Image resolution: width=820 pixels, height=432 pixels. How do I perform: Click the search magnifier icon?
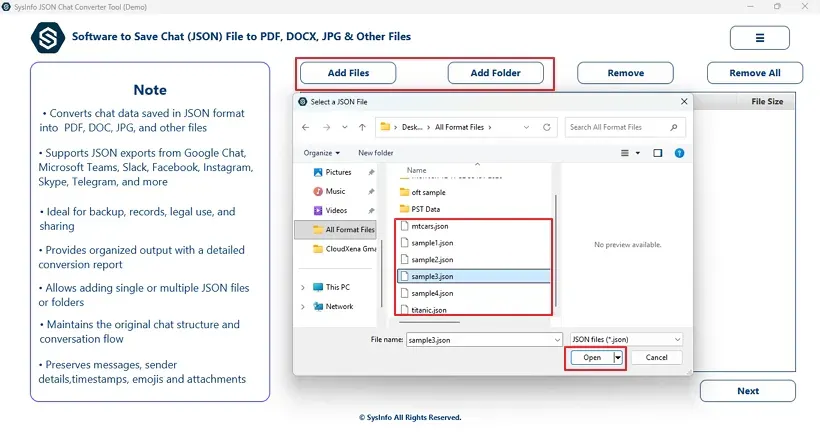tap(674, 127)
